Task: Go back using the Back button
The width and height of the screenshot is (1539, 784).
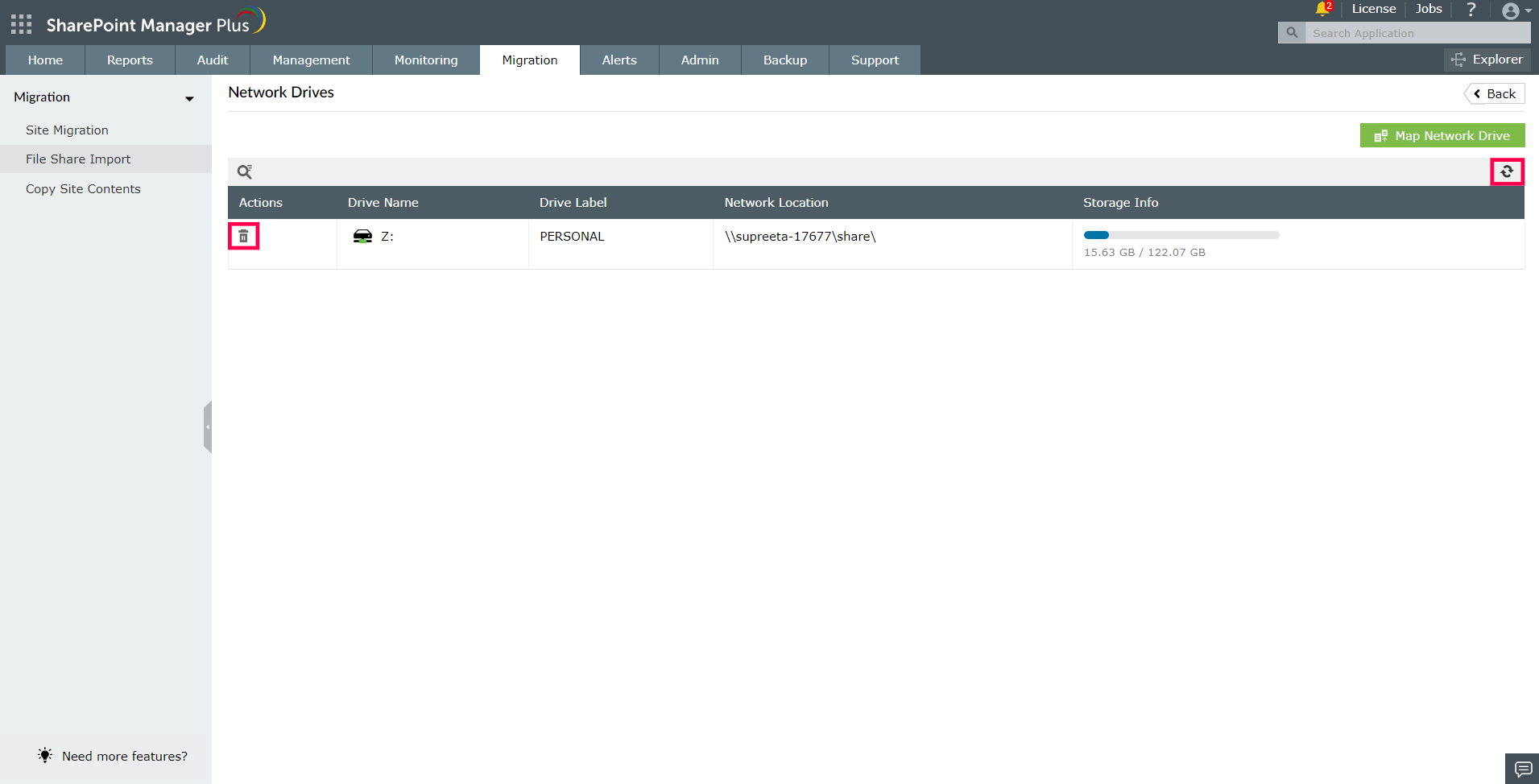Action: click(x=1495, y=93)
